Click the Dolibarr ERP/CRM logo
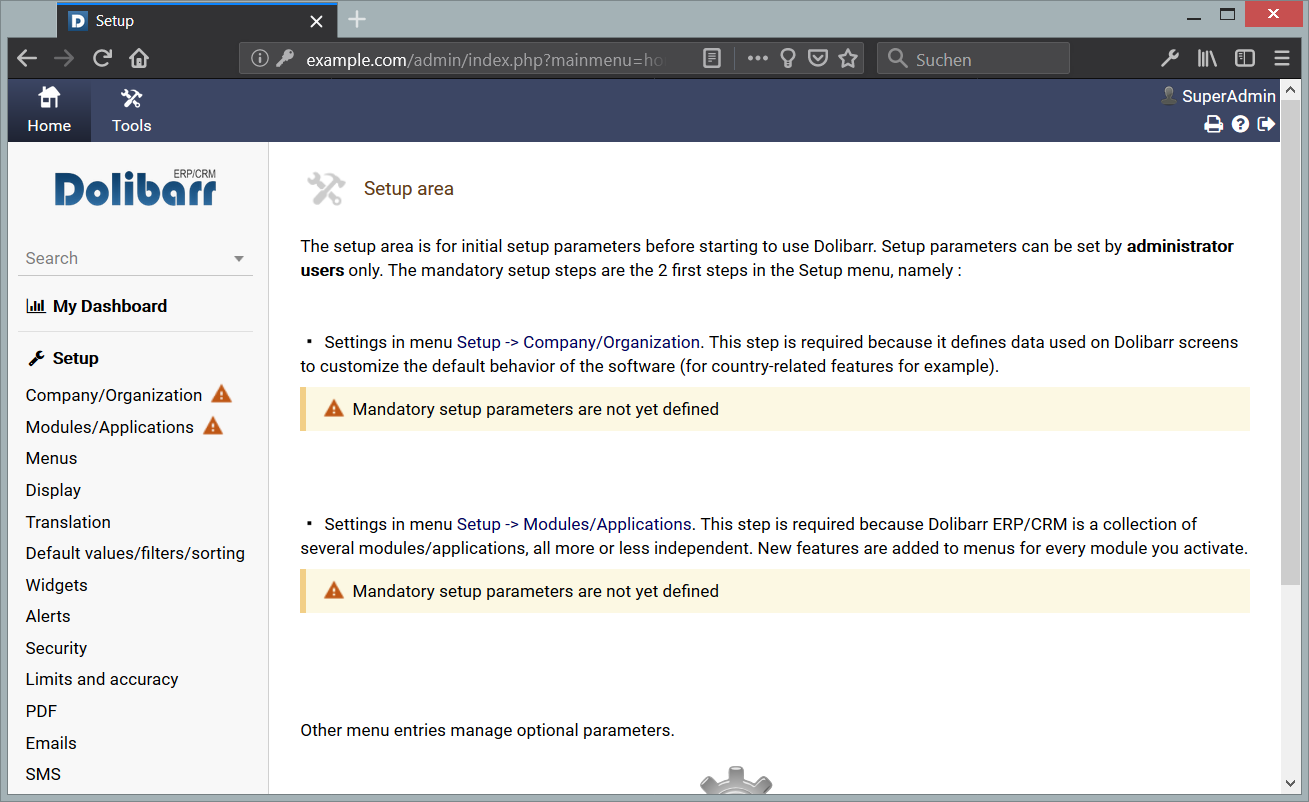The height and width of the screenshot is (802, 1309). [x=135, y=187]
